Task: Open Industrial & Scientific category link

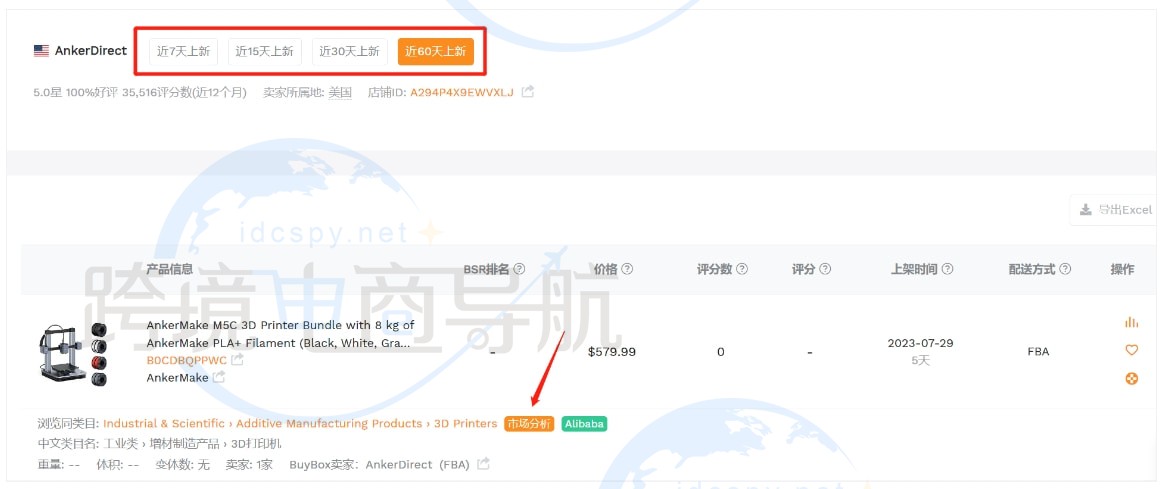Action: pos(164,424)
